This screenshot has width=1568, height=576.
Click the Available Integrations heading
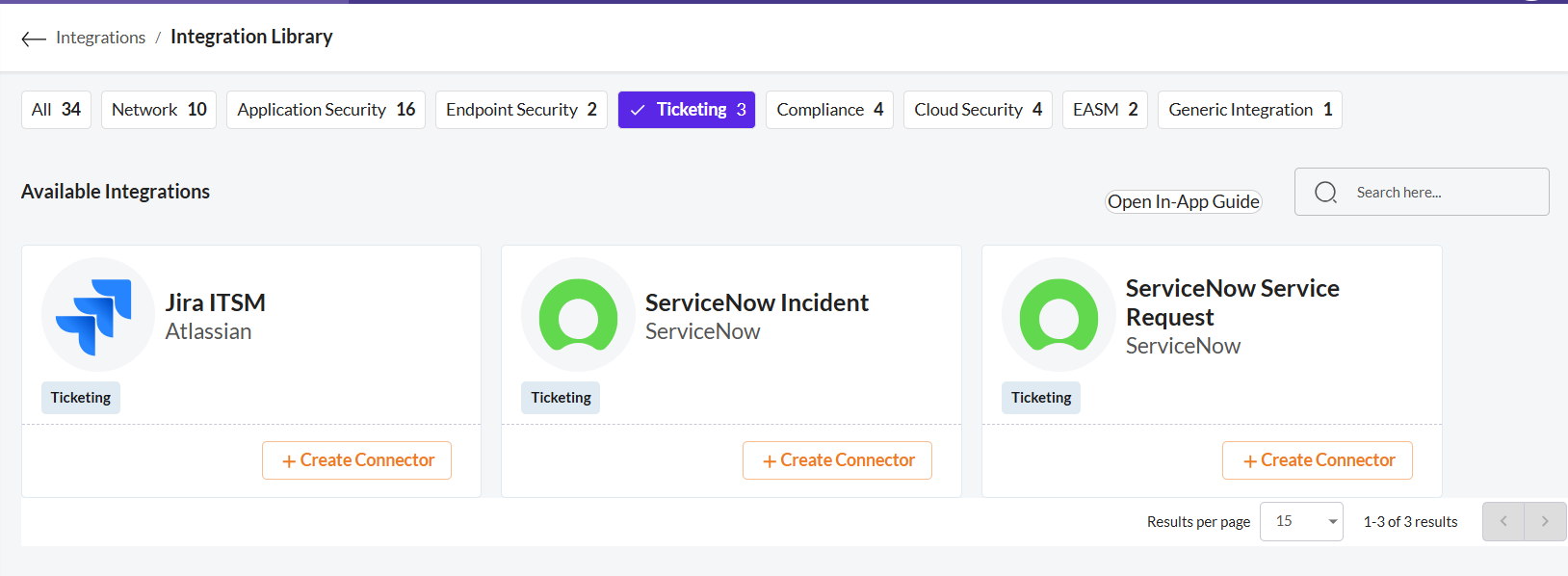(x=116, y=192)
